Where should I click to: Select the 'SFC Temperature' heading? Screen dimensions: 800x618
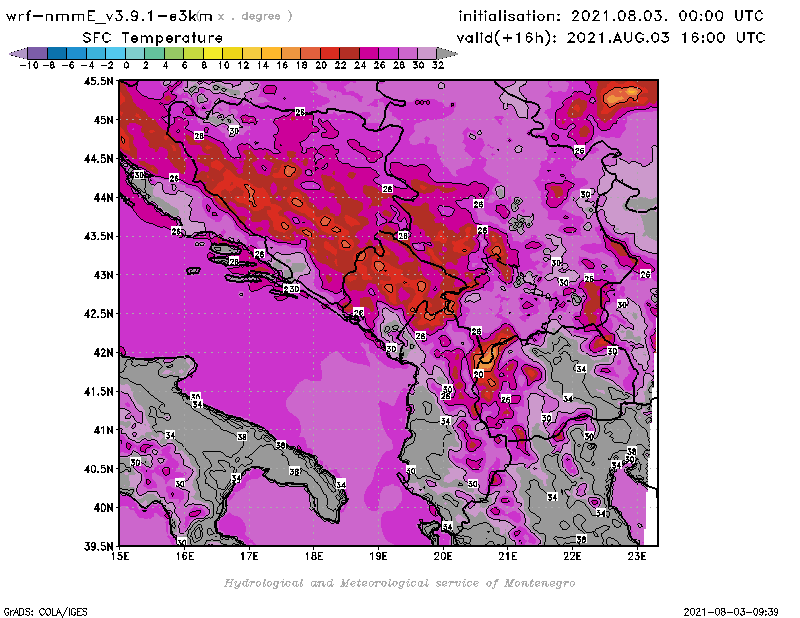(x=153, y=38)
